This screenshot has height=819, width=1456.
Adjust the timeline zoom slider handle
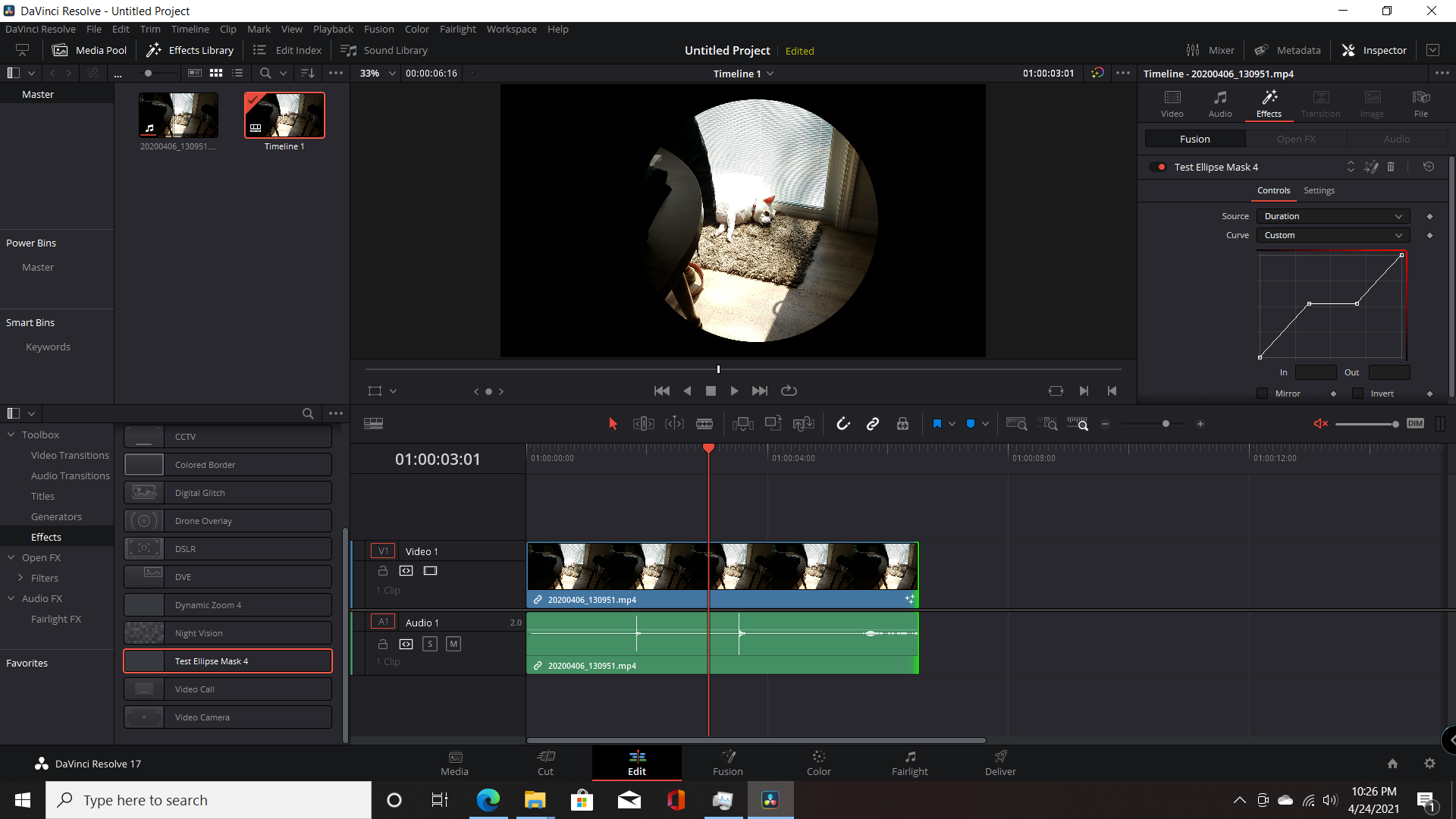1166,424
